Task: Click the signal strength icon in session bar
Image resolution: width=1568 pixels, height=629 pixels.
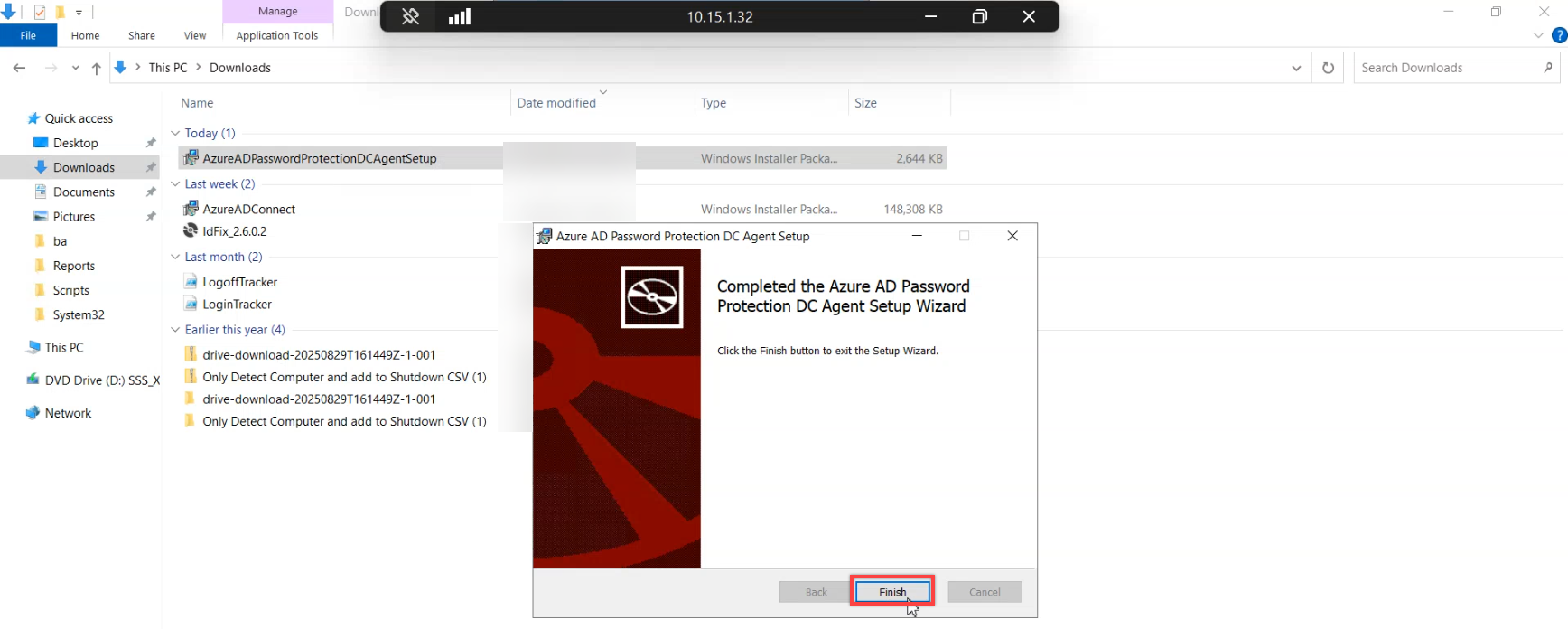Action: [460, 16]
